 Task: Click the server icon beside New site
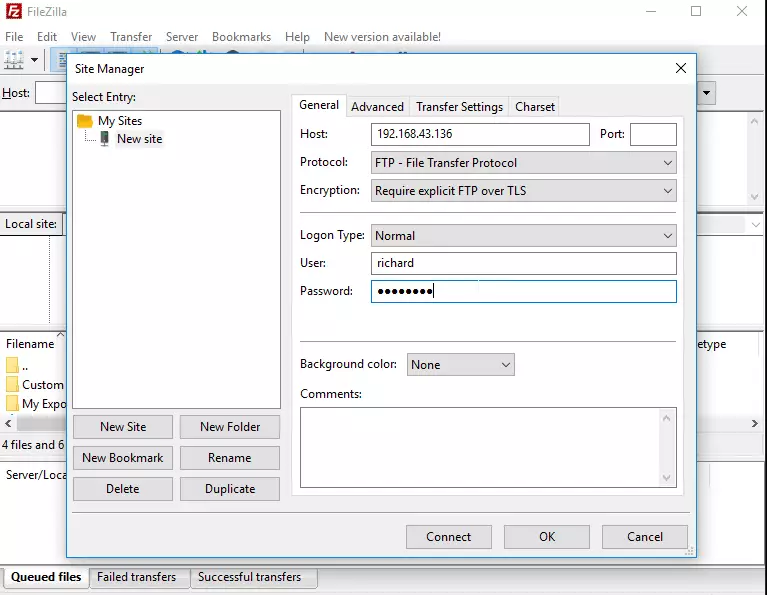pyautogui.click(x=104, y=138)
